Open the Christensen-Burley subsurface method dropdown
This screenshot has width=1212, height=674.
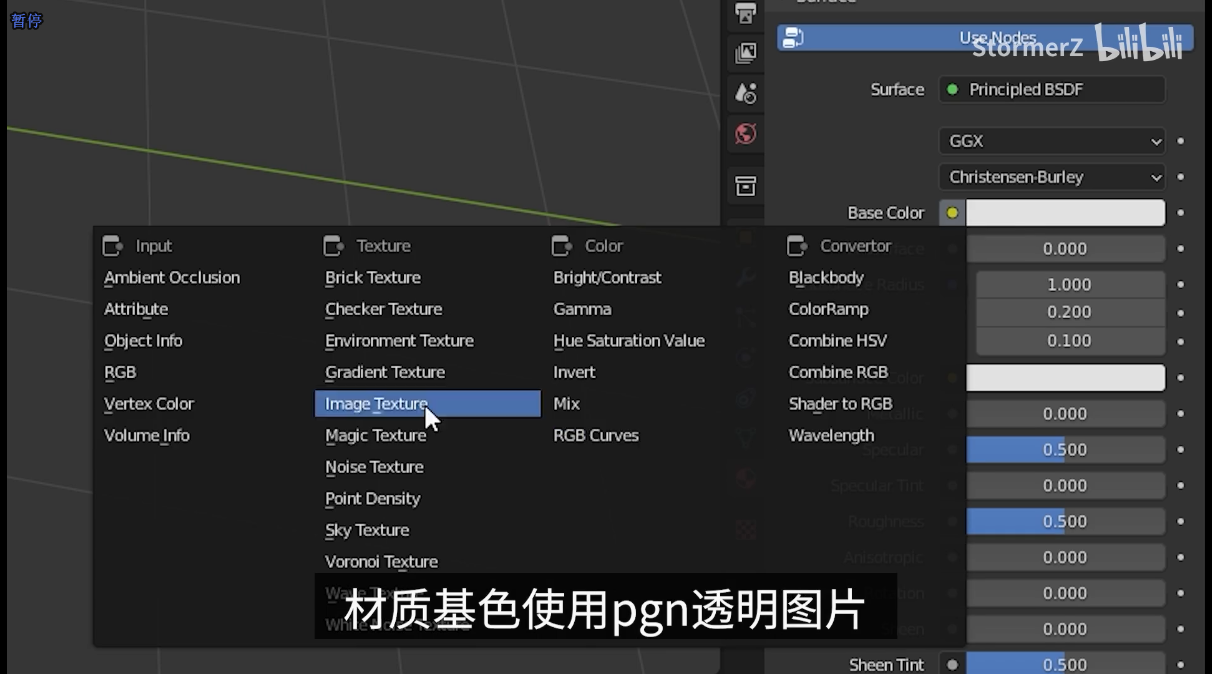pyautogui.click(x=1051, y=177)
